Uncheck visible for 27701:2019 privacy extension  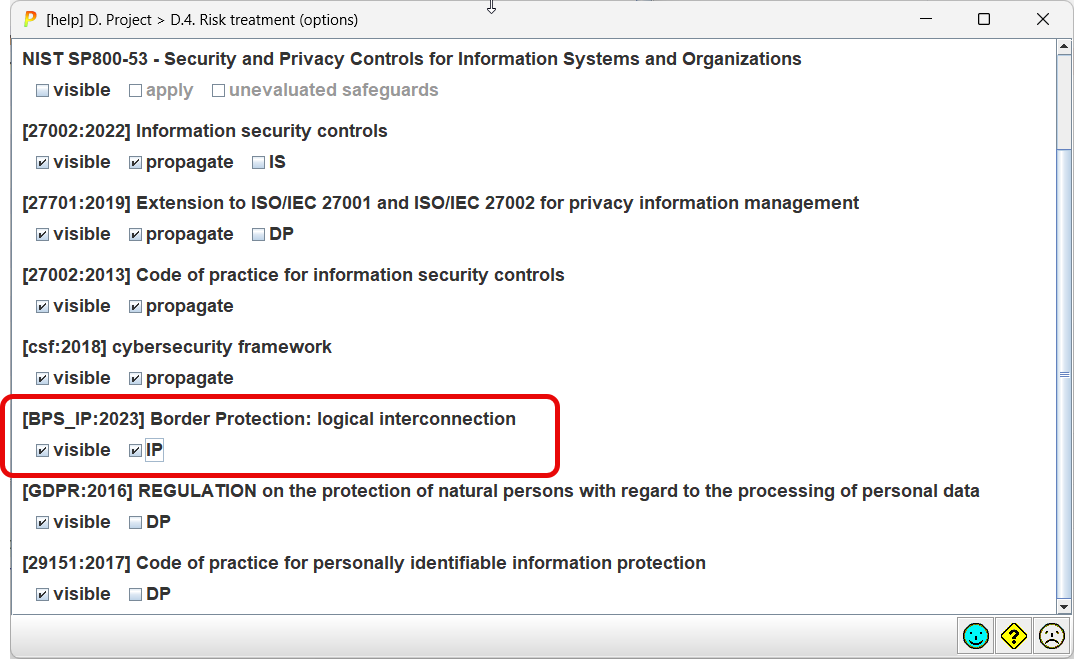(x=42, y=235)
